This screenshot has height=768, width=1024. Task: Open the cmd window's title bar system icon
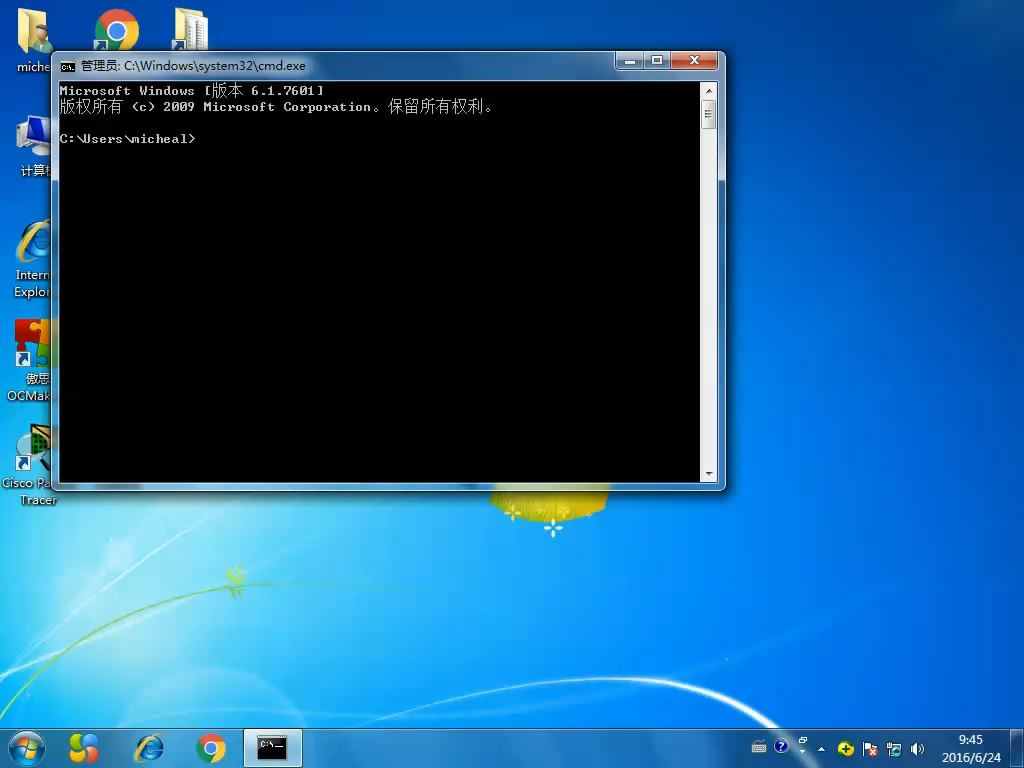pyautogui.click(x=67, y=66)
